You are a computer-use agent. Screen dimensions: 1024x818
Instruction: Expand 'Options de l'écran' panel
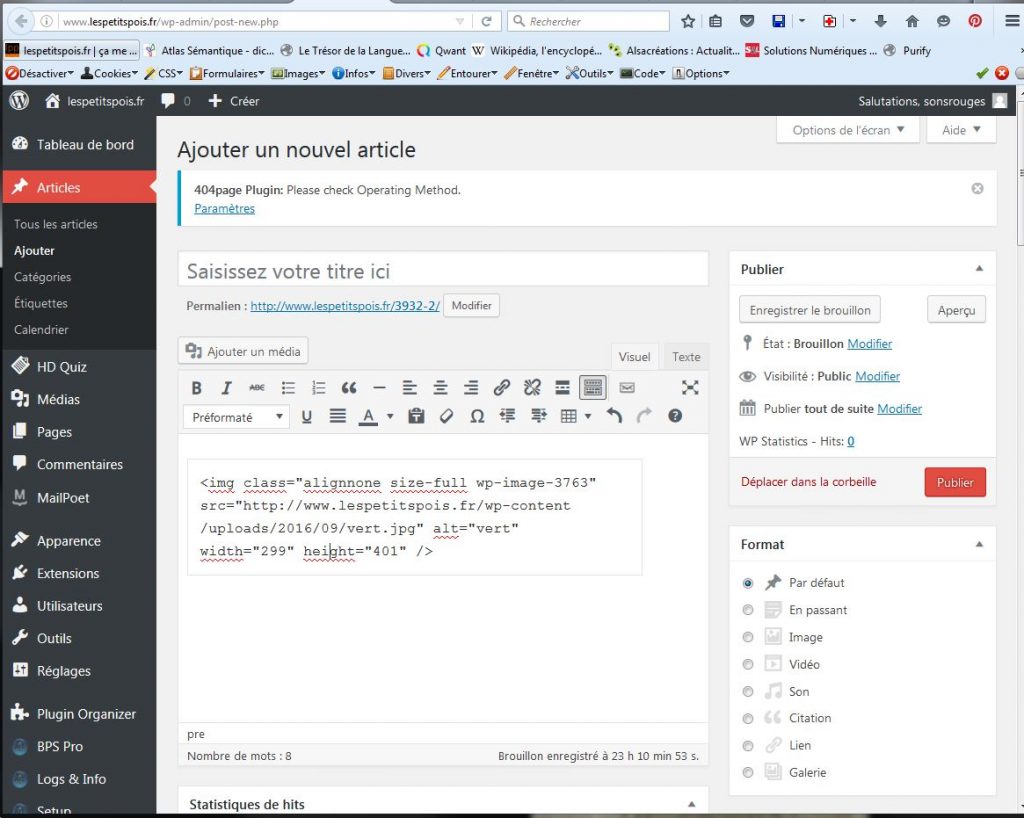click(x=847, y=130)
